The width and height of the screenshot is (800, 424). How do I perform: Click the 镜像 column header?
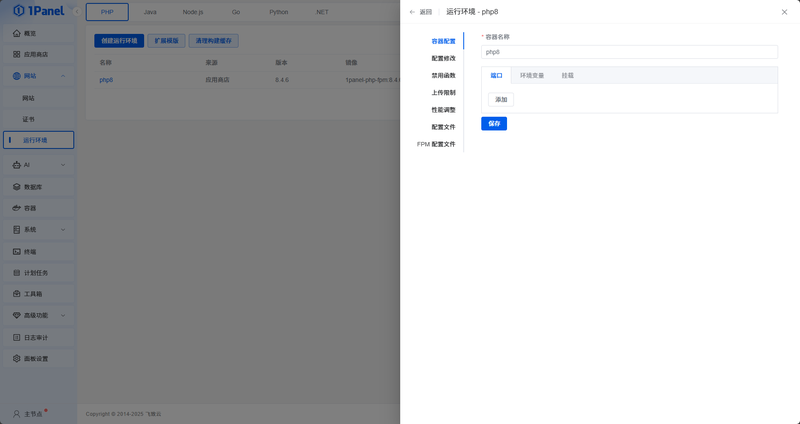[x=352, y=62]
